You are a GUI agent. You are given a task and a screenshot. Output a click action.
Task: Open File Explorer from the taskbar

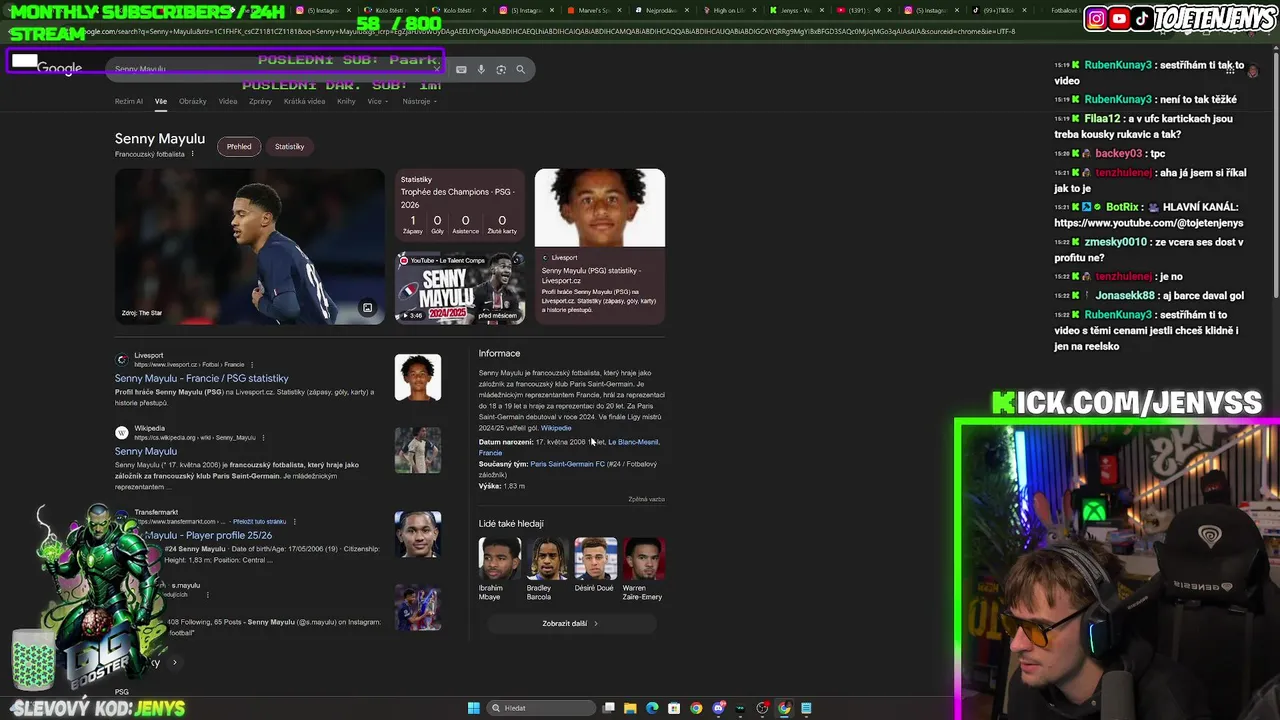point(630,708)
